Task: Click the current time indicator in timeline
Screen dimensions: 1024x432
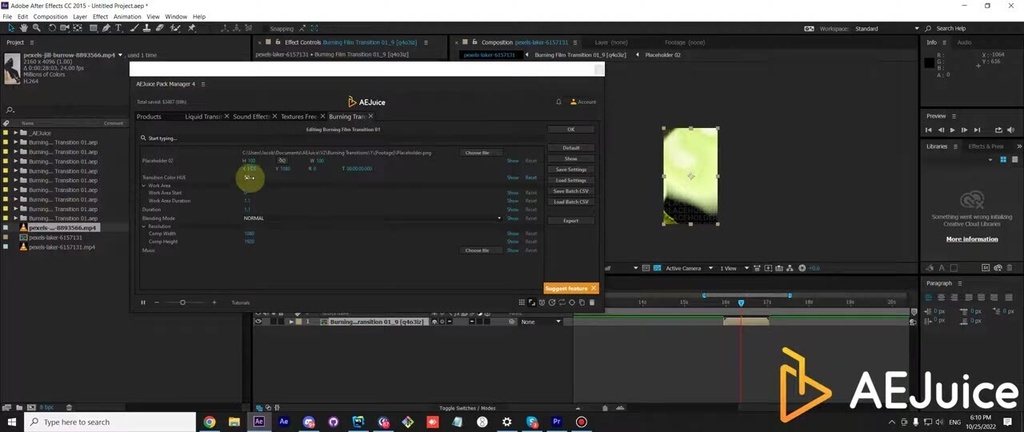Action: point(741,303)
